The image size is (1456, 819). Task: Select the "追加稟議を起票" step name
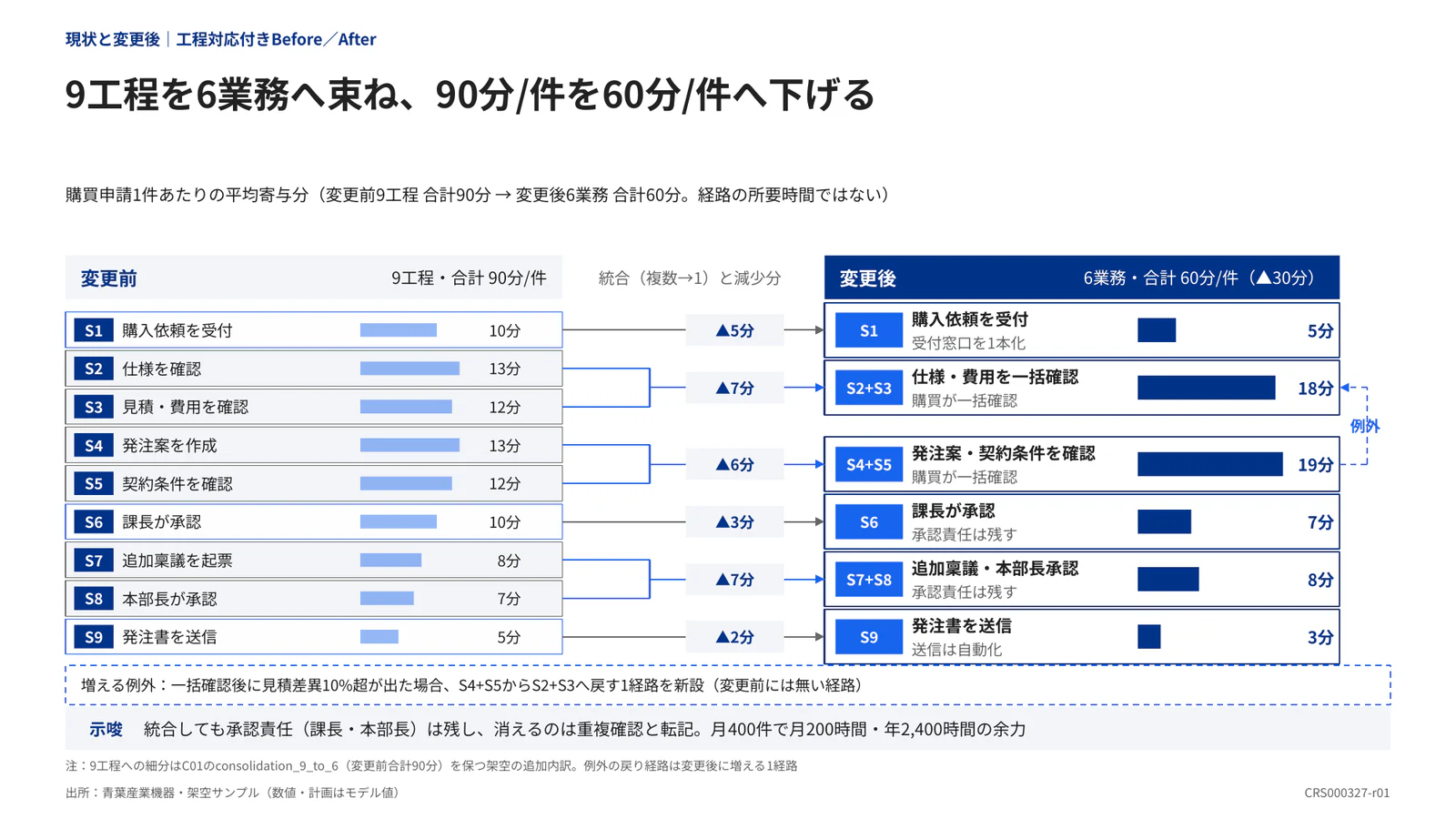click(177, 561)
